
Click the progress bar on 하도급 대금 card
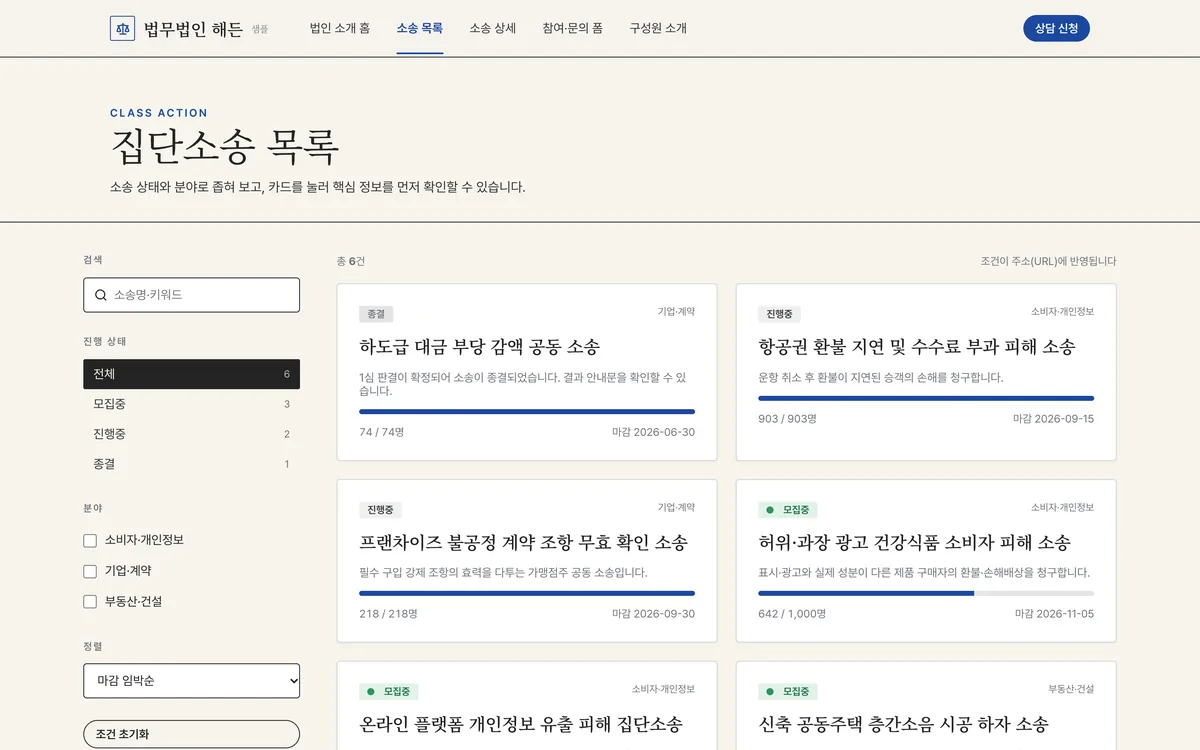(527, 411)
